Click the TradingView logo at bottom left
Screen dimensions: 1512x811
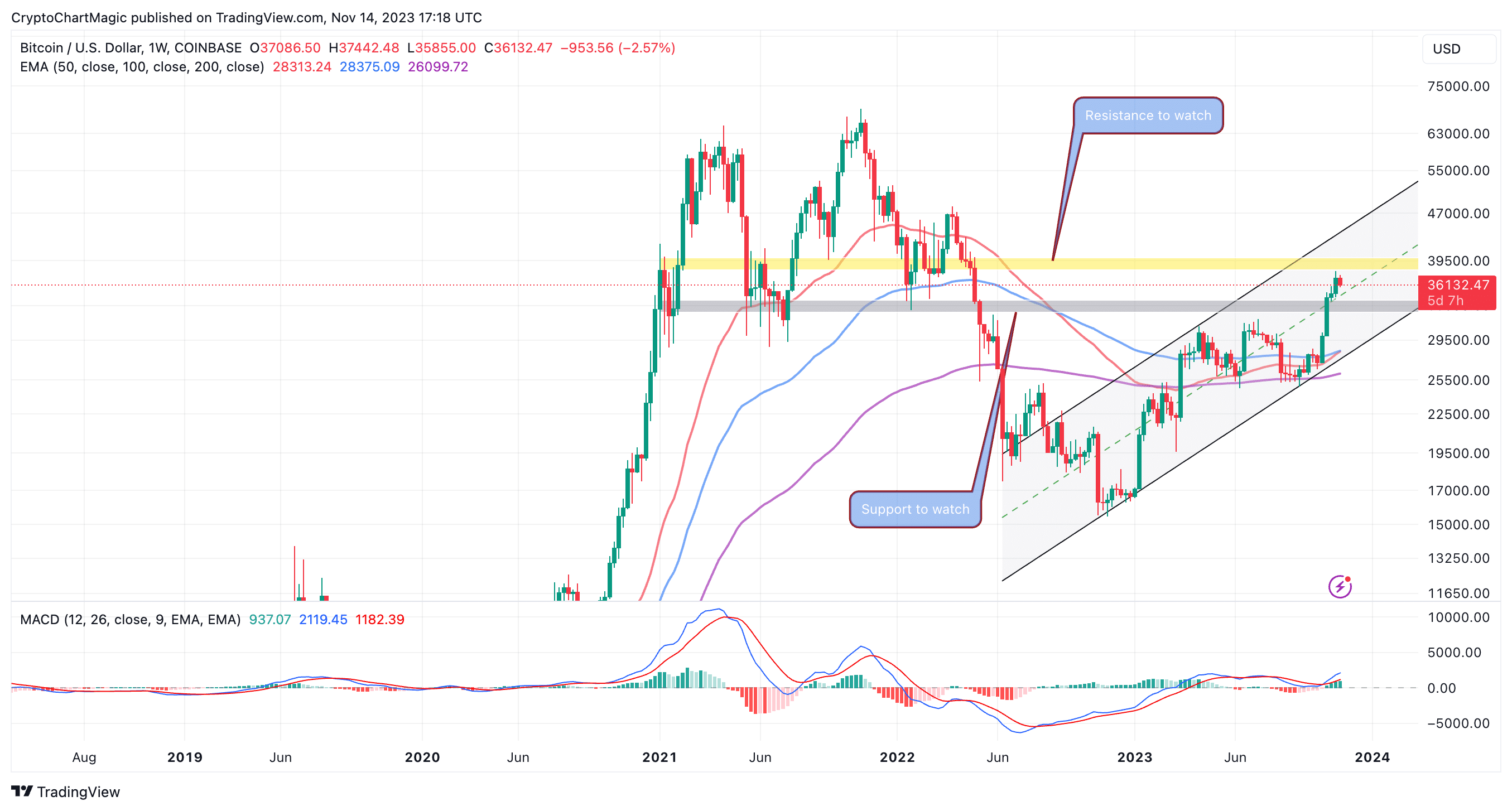pos(65,791)
